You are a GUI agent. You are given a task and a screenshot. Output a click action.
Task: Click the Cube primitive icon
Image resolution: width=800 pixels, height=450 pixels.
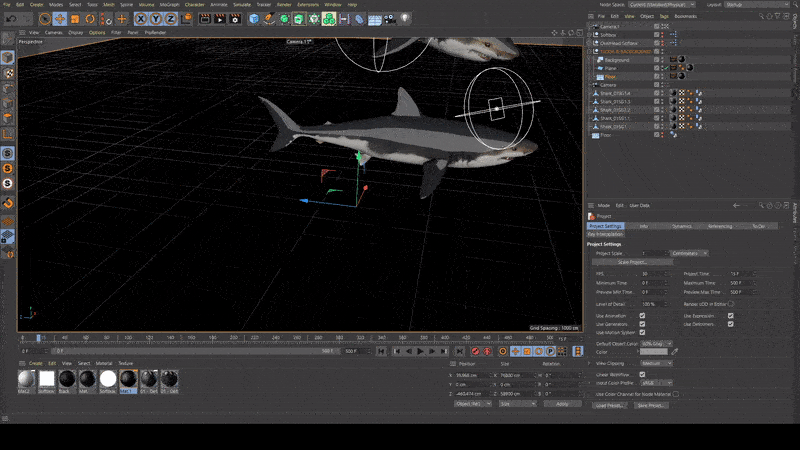coord(254,18)
